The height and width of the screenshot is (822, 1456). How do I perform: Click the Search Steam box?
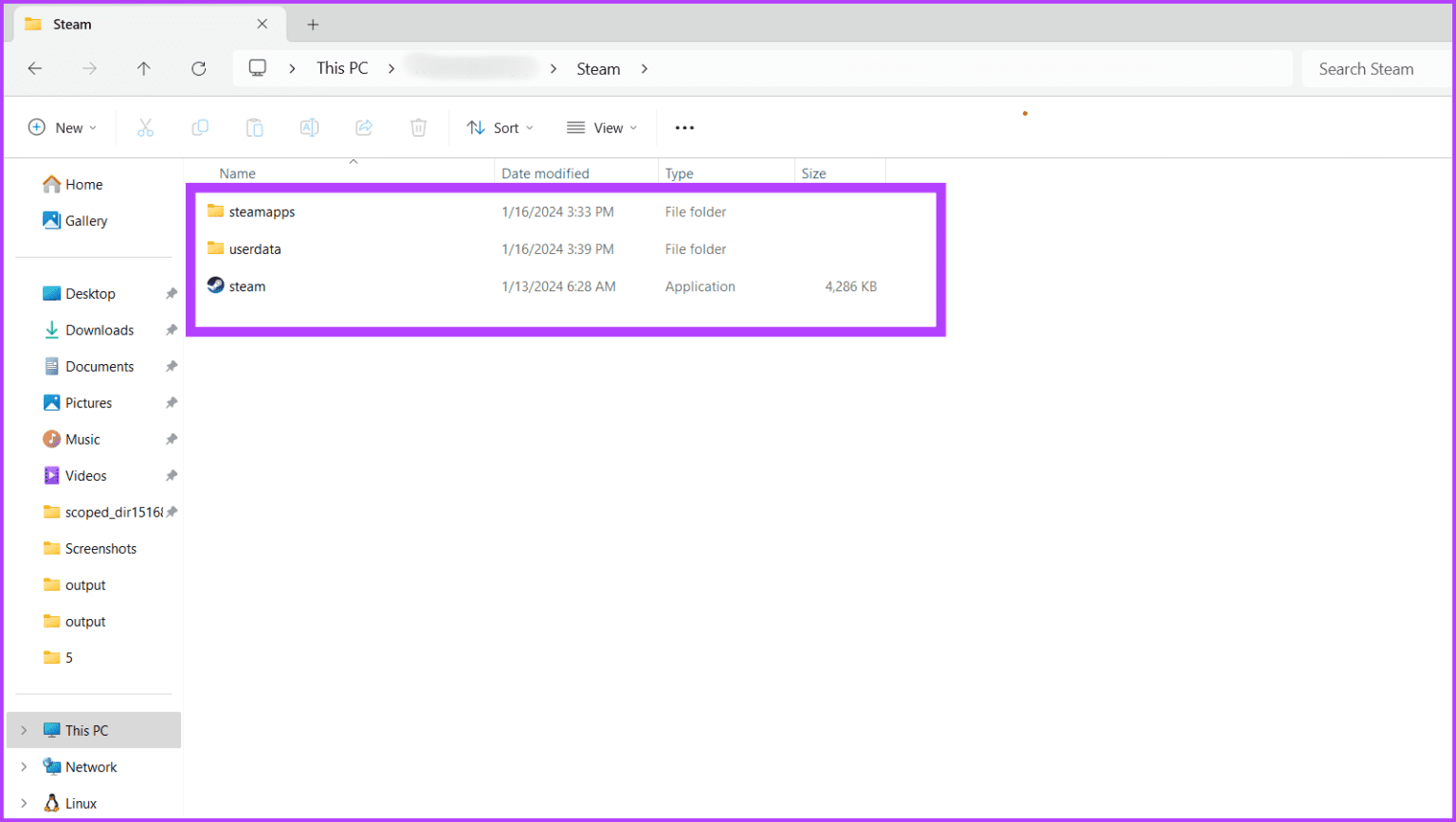[1368, 68]
